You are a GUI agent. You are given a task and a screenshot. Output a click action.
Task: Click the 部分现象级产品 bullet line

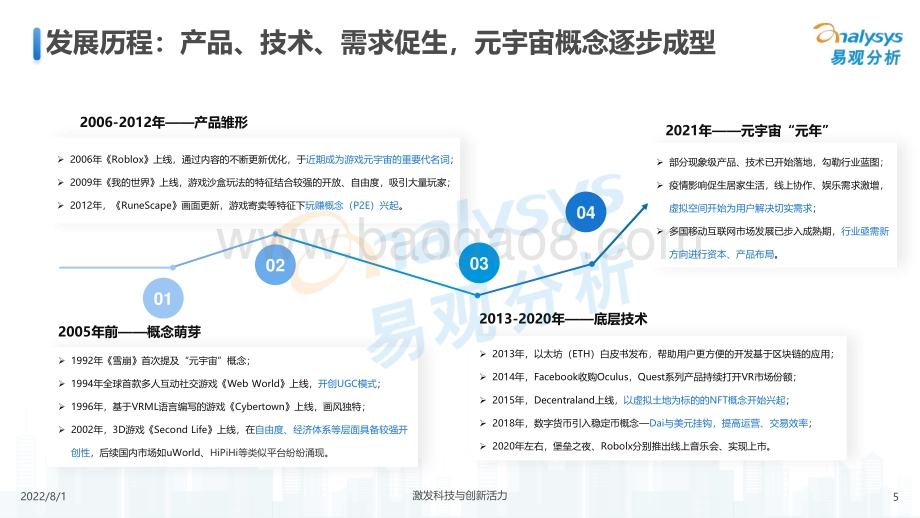[770, 162]
